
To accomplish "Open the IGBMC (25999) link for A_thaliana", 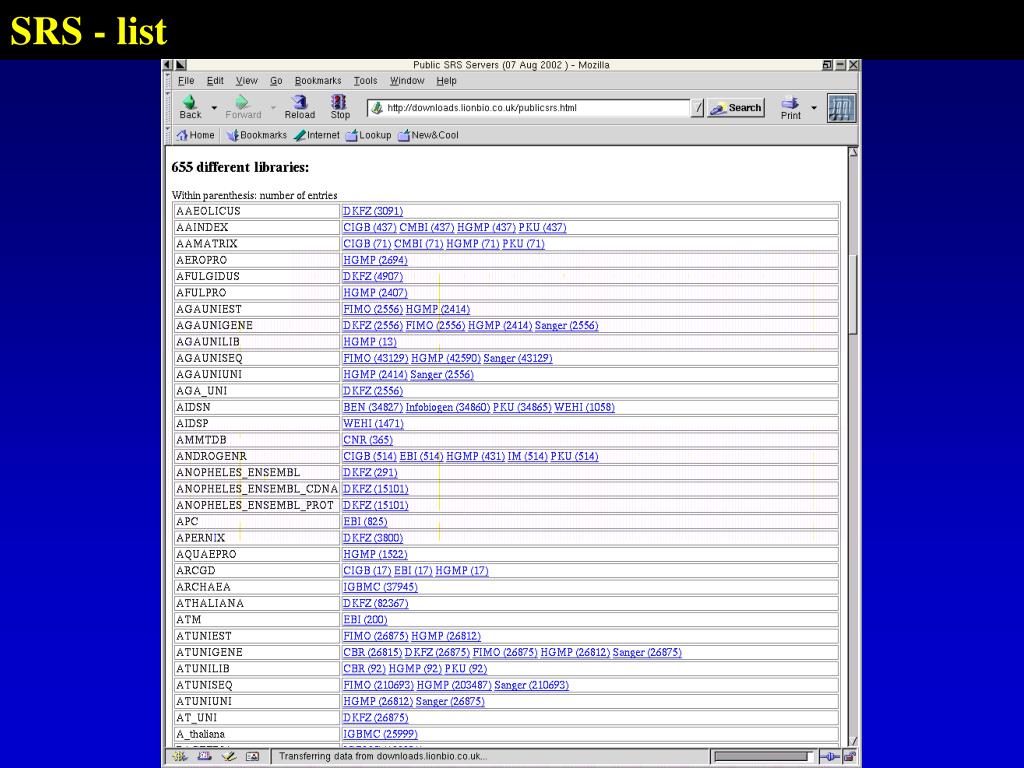I will (x=380, y=733).
